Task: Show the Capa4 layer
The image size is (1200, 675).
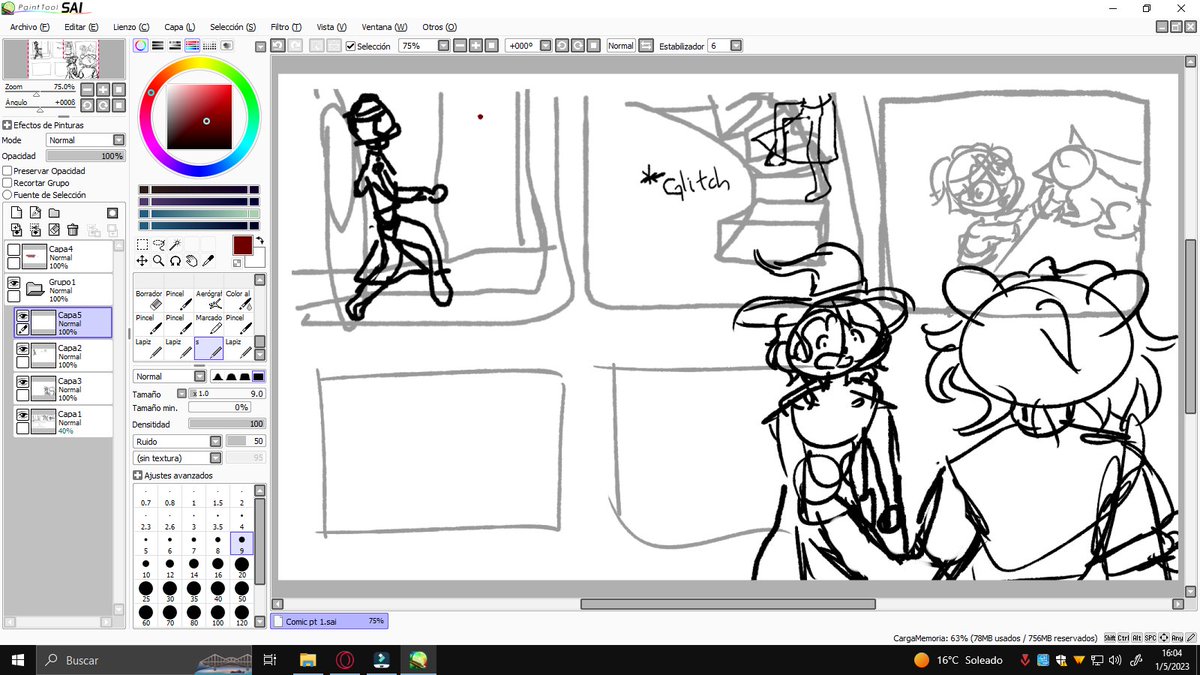Action: click(x=14, y=250)
